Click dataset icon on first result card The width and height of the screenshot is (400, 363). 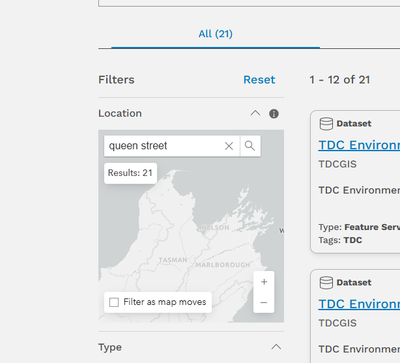click(326, 124)
